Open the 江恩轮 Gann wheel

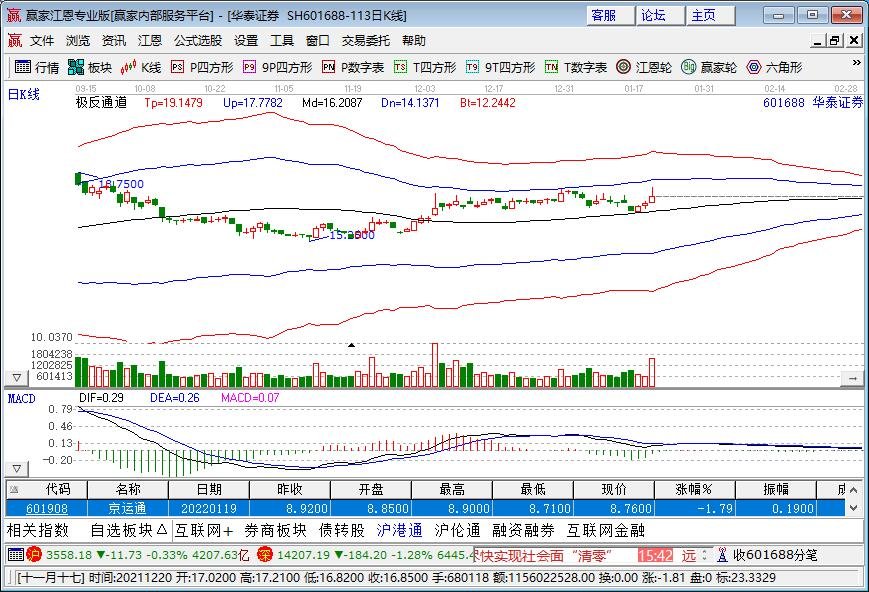pyautogui.click(x=644, y=68)
